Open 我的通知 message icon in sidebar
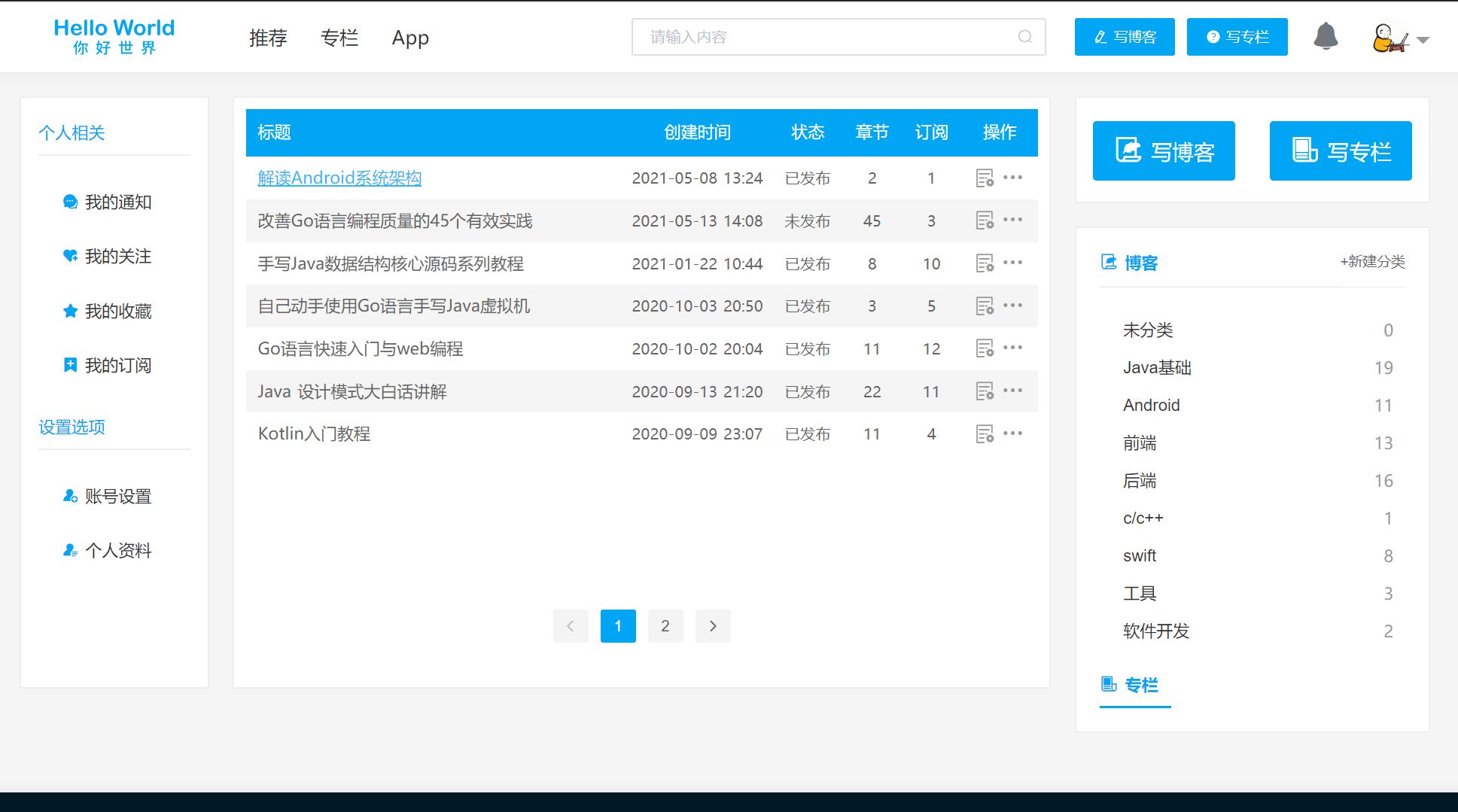Image resolution: width=1458 pixels, height=812 pixels. click(70, 202)
